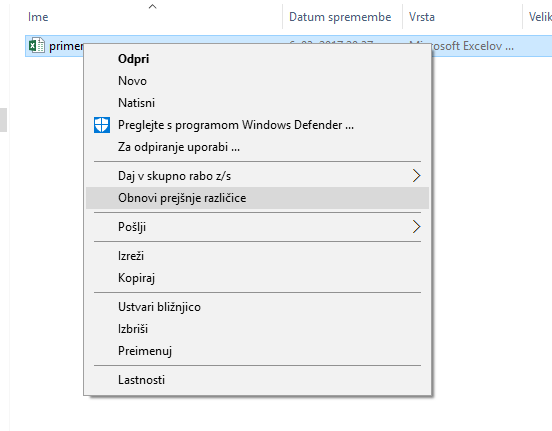Select Izbriši to delete the file
The width and height of the screenshot is (552, 431).
[133, 329]
